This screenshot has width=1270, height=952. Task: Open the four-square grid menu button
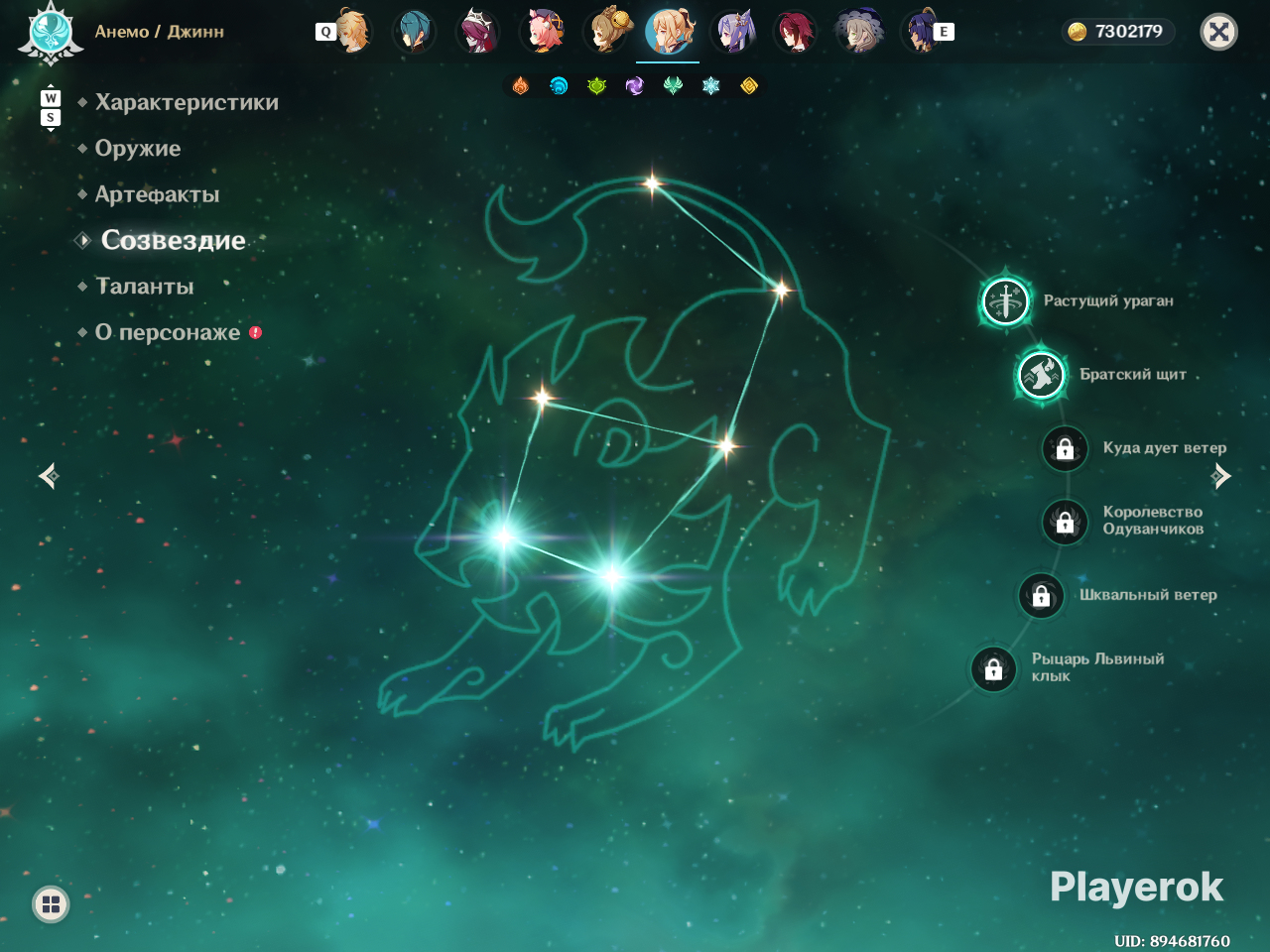(51, 904)
